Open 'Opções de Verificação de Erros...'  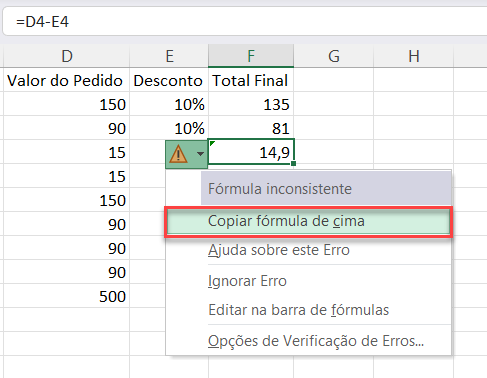point(316,341)
